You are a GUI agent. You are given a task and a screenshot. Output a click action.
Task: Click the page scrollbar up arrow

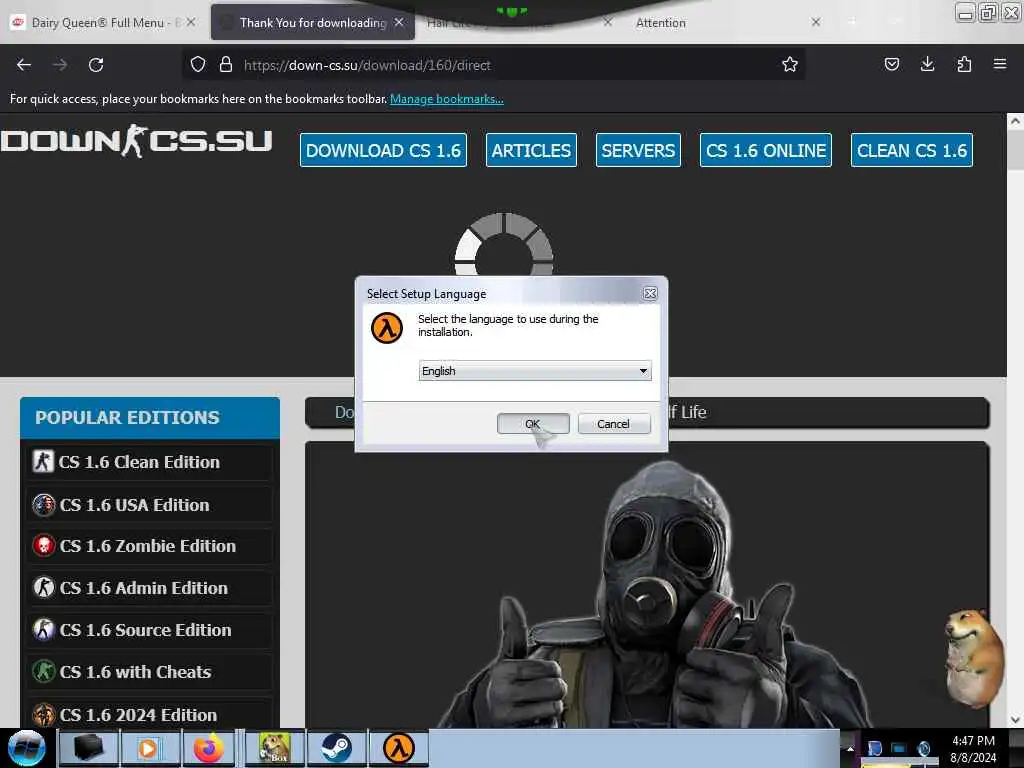1015,121
